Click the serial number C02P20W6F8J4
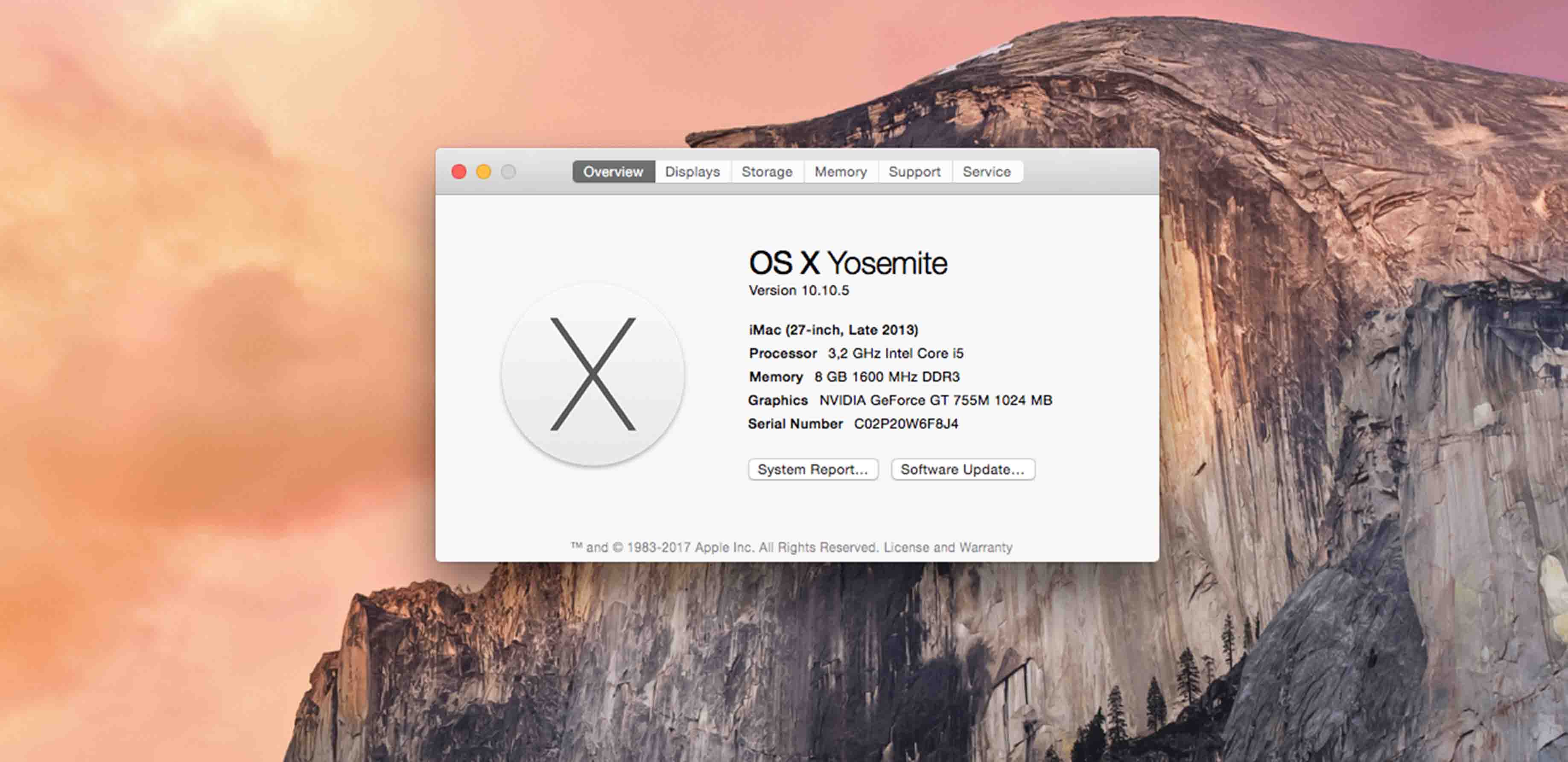This screenshot has width=1568, height=762. [905, 423]
